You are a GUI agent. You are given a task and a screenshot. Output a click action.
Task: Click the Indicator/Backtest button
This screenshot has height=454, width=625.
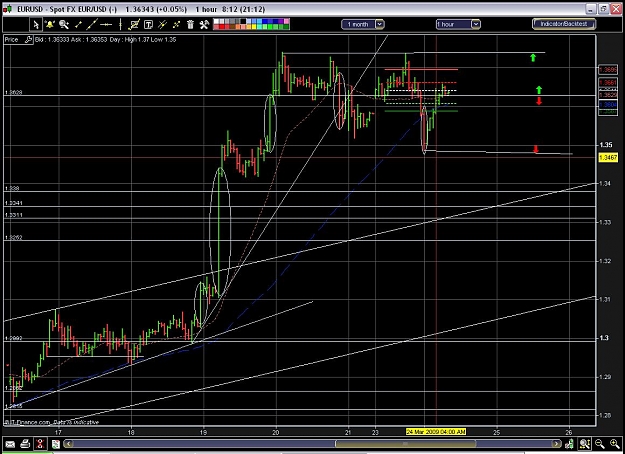[564, 24]
